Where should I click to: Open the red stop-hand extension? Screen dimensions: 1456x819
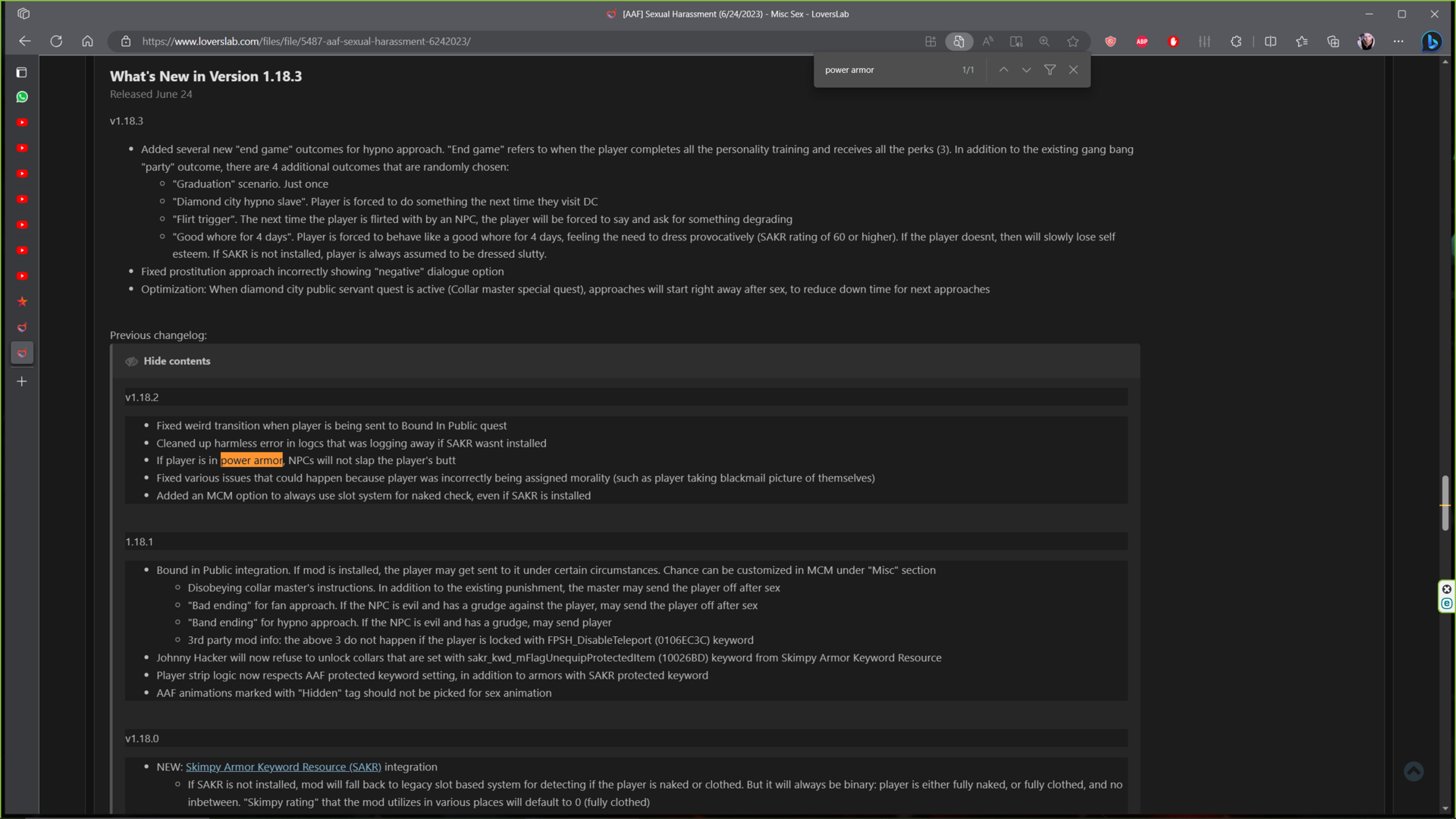pyautogui.click(x=1173, y=42)
